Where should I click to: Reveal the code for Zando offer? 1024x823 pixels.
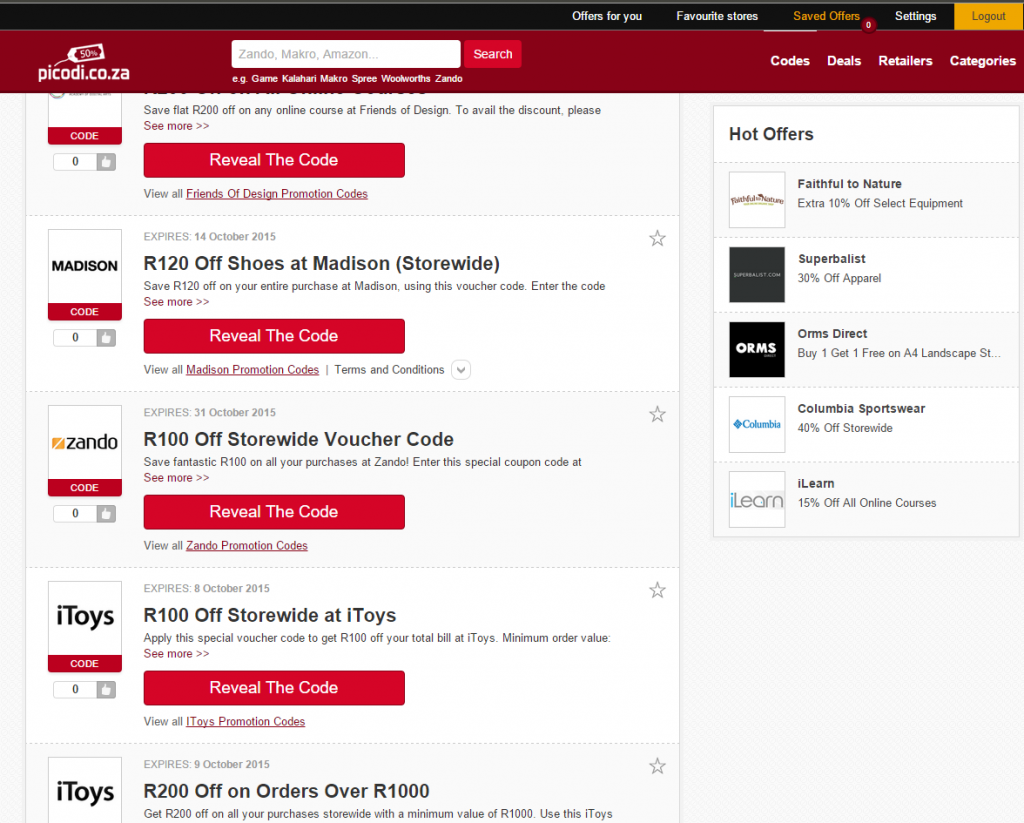(274, 511)
